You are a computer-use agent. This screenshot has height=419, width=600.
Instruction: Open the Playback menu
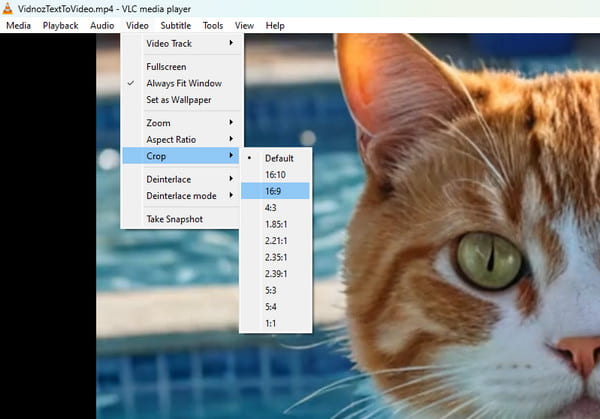pos(60,25)
